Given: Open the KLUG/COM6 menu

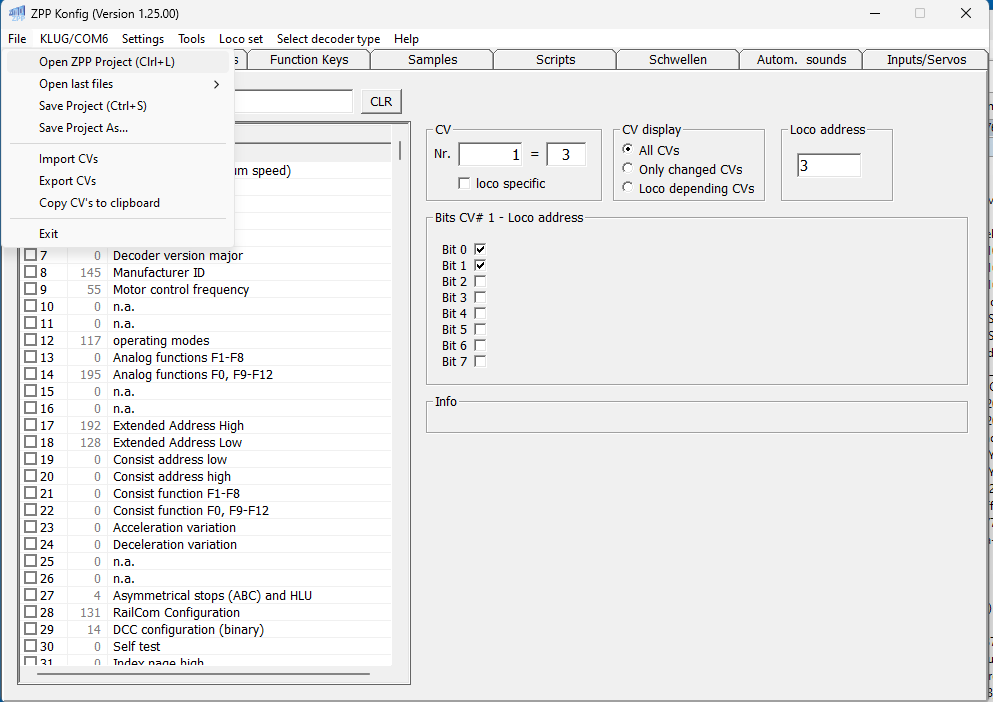Looking at the screenshot, I should point(74,39).
